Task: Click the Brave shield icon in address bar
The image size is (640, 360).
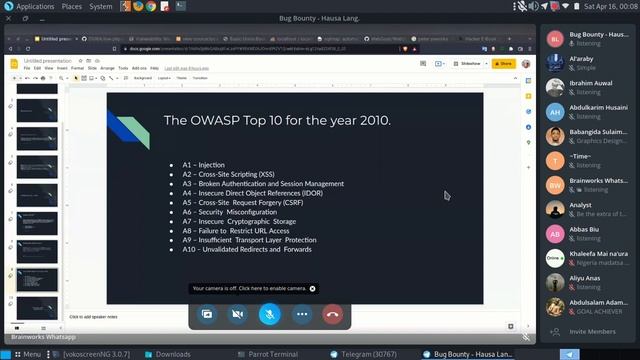Action: [405, 49]
